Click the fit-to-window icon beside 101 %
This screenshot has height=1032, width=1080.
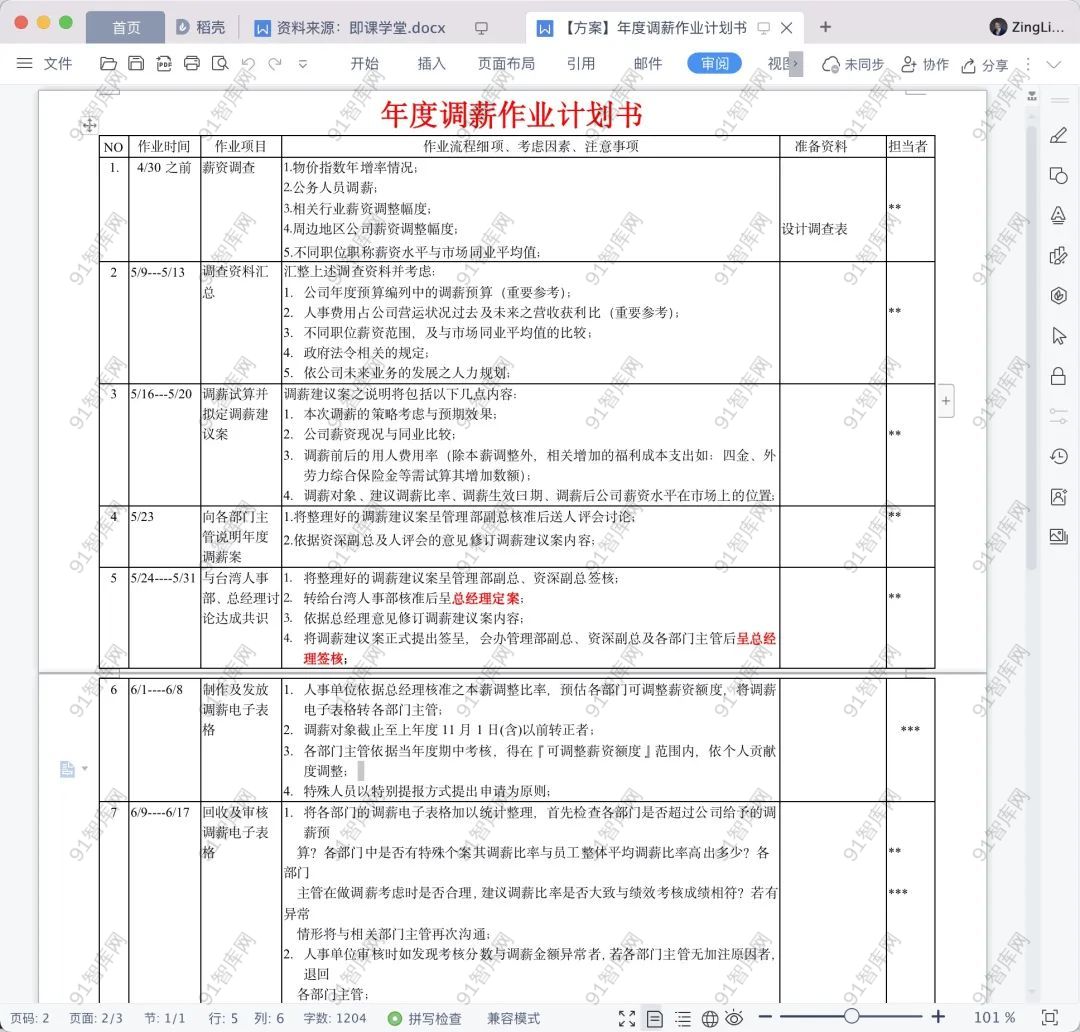[x=1049, y=1018]
